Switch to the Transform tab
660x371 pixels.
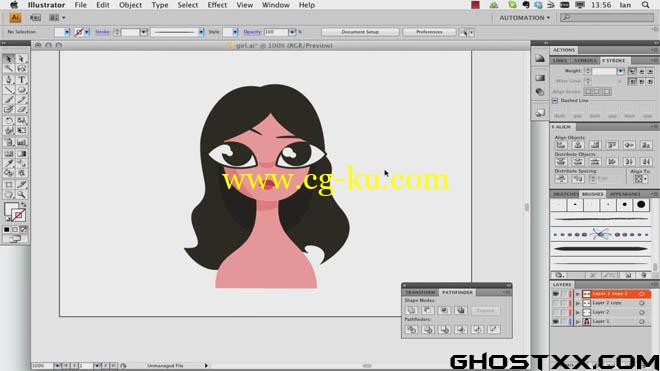coord(420,292)
